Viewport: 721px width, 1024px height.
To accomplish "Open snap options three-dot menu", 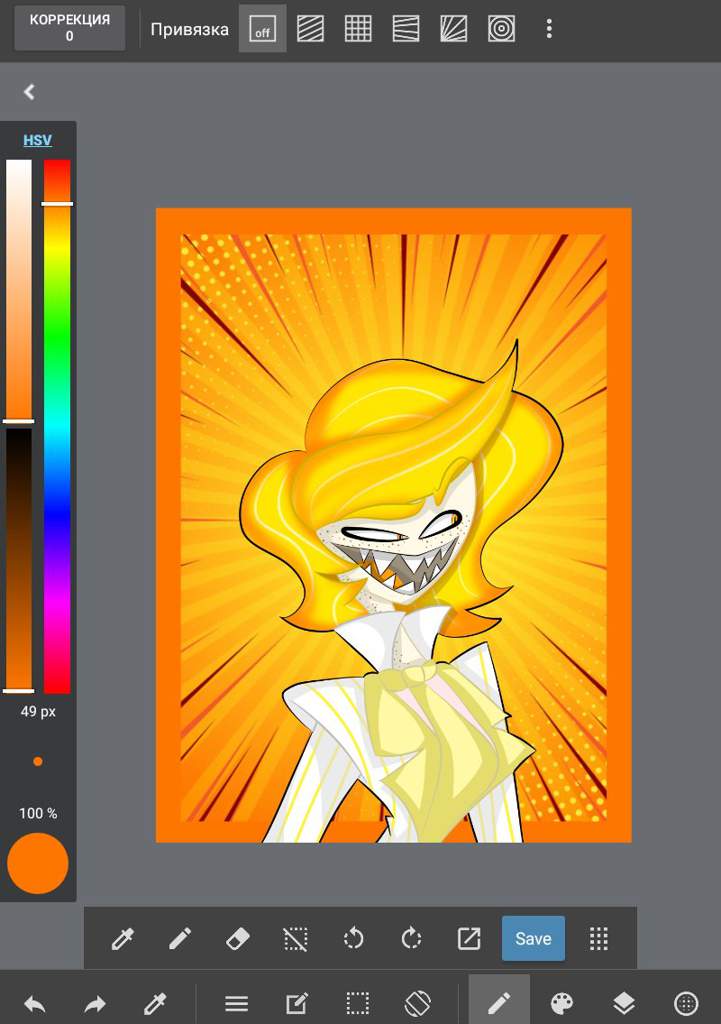I will click(x=549, y=29).
